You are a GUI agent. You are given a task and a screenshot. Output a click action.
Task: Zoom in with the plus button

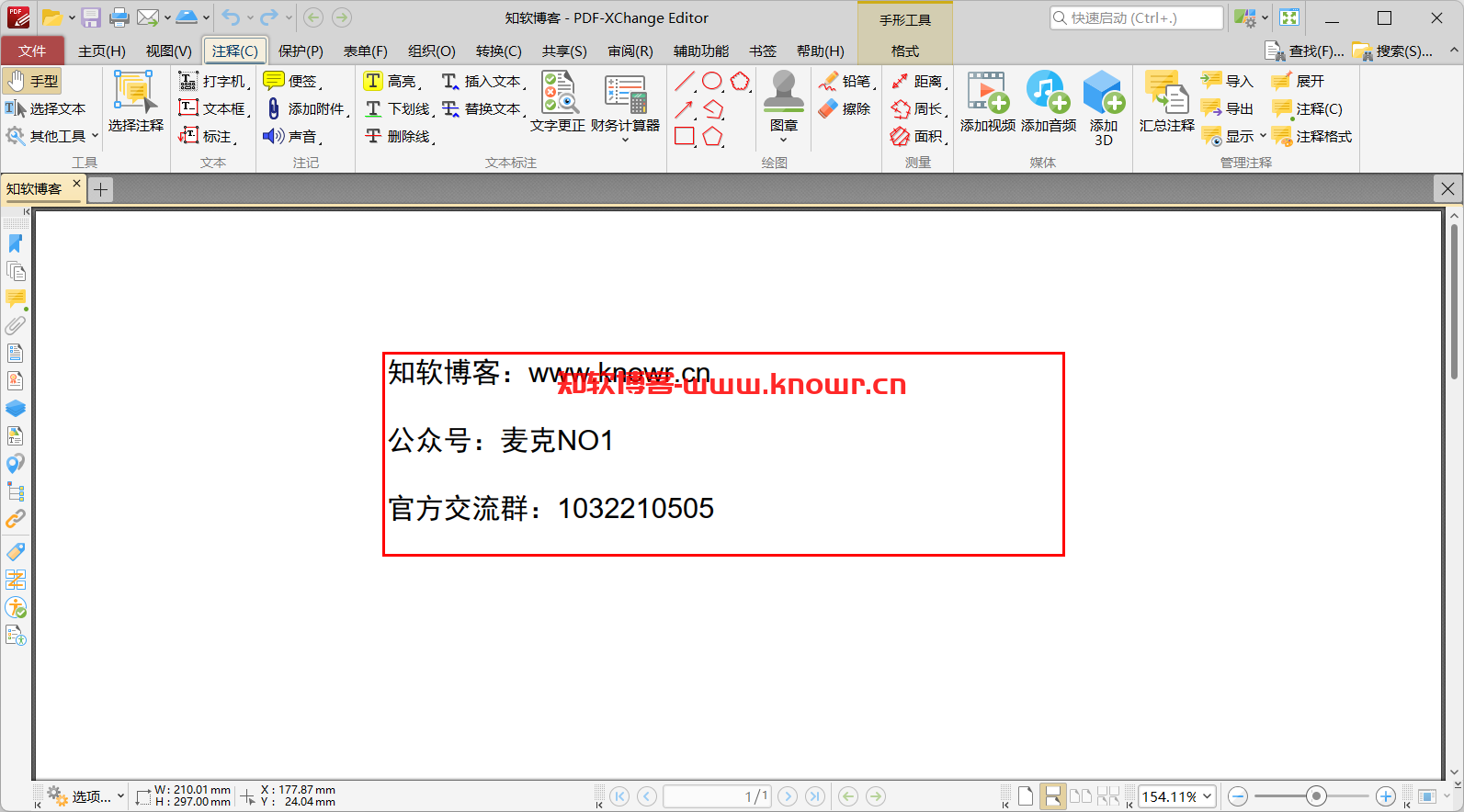(1386, 796)
